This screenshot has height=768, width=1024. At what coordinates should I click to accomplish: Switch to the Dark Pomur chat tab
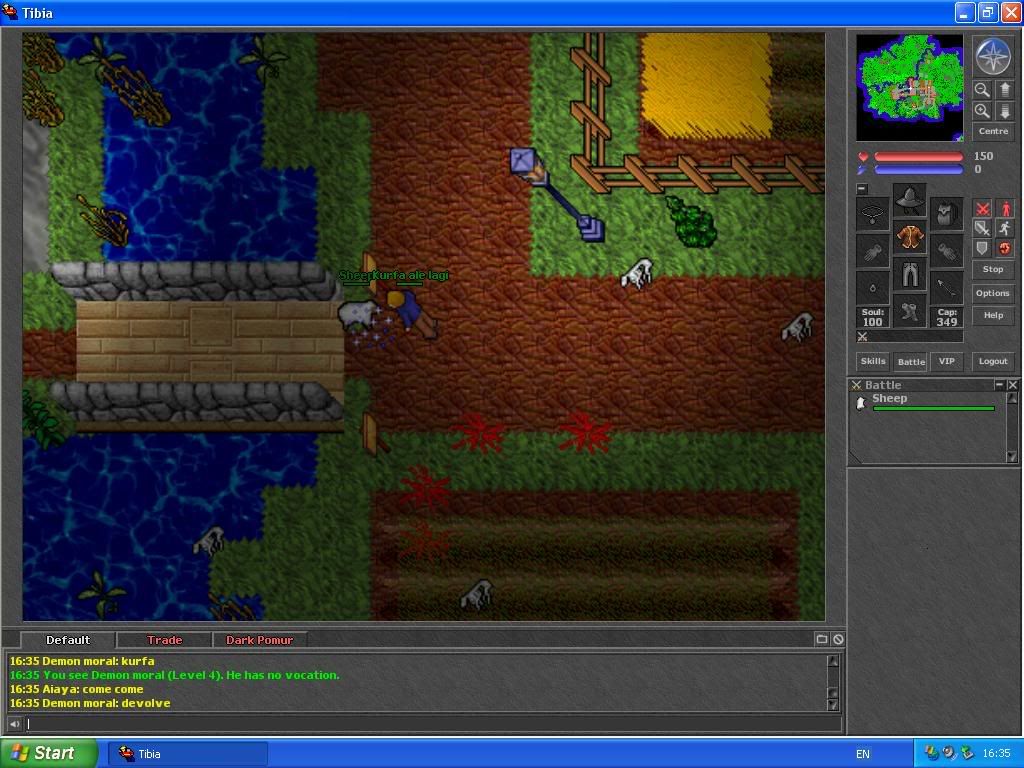pos(259,640)
